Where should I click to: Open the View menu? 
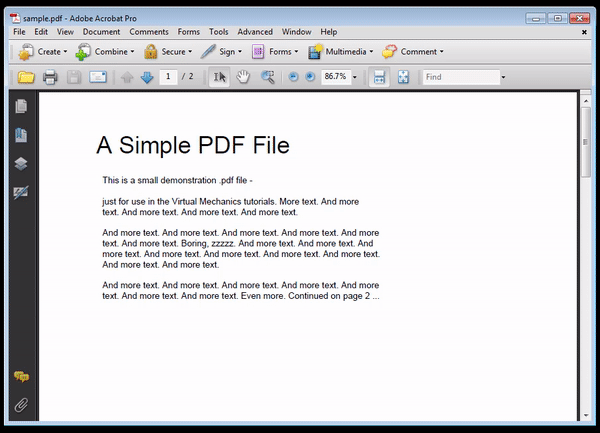65,32
